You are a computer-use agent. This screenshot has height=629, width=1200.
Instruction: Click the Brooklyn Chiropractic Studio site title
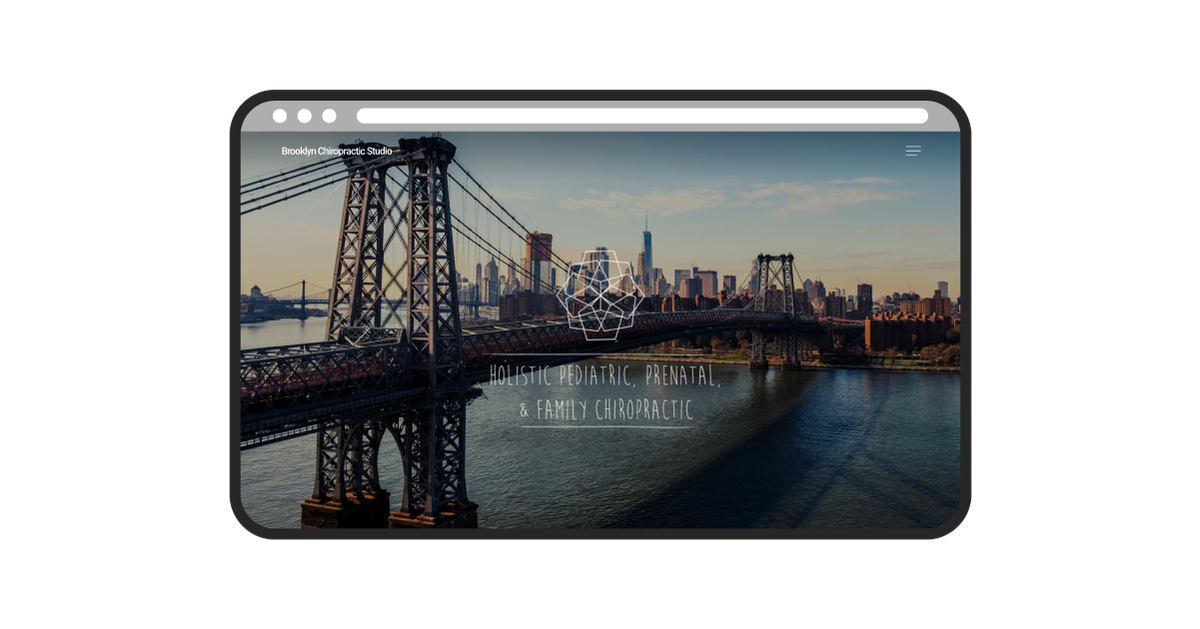point(337,151)
